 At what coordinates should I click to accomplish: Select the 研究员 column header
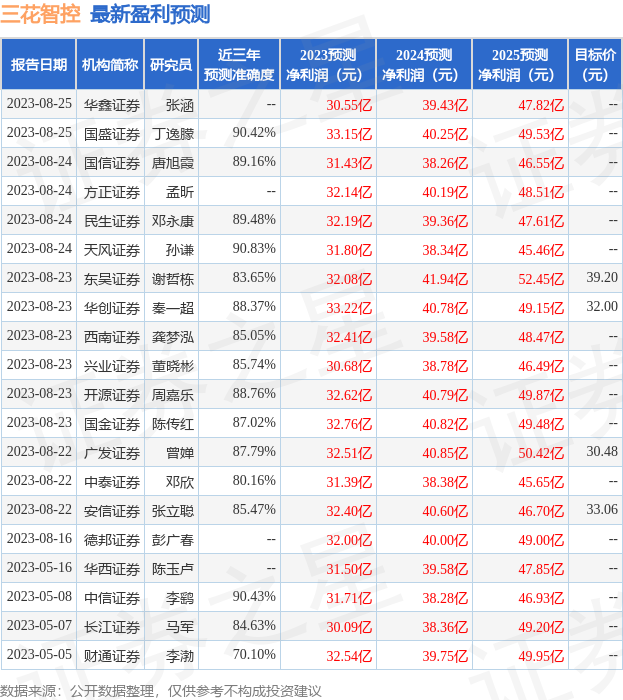point(171,65)
